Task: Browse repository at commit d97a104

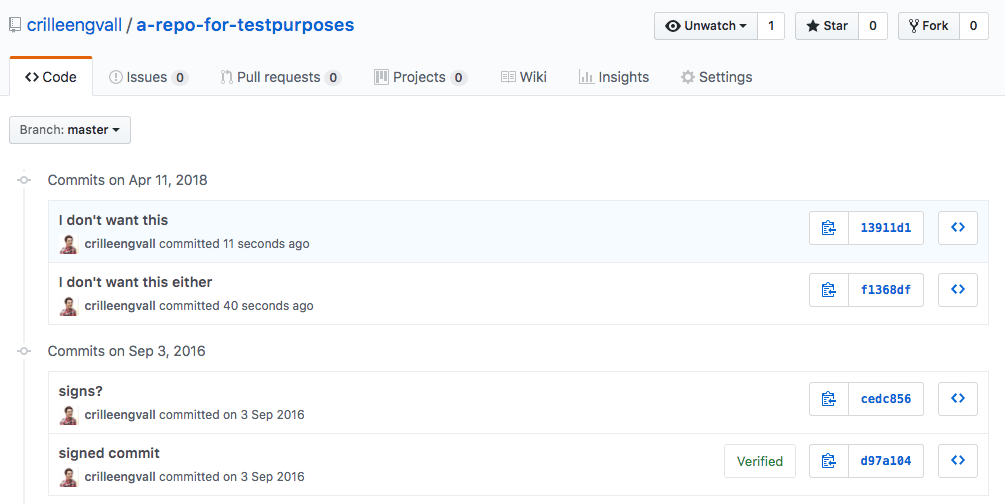Action: [x=958, y=461]
